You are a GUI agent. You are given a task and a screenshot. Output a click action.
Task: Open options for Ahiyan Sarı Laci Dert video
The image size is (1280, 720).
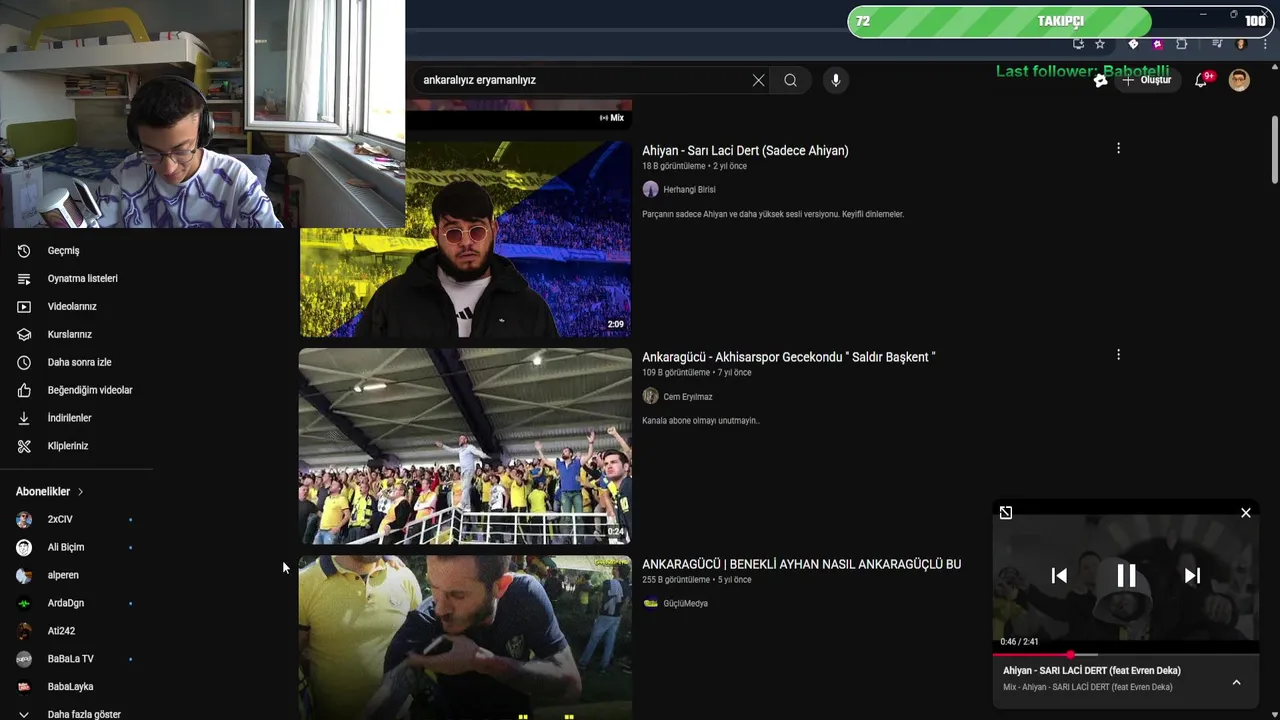[x=1118, y=148]
